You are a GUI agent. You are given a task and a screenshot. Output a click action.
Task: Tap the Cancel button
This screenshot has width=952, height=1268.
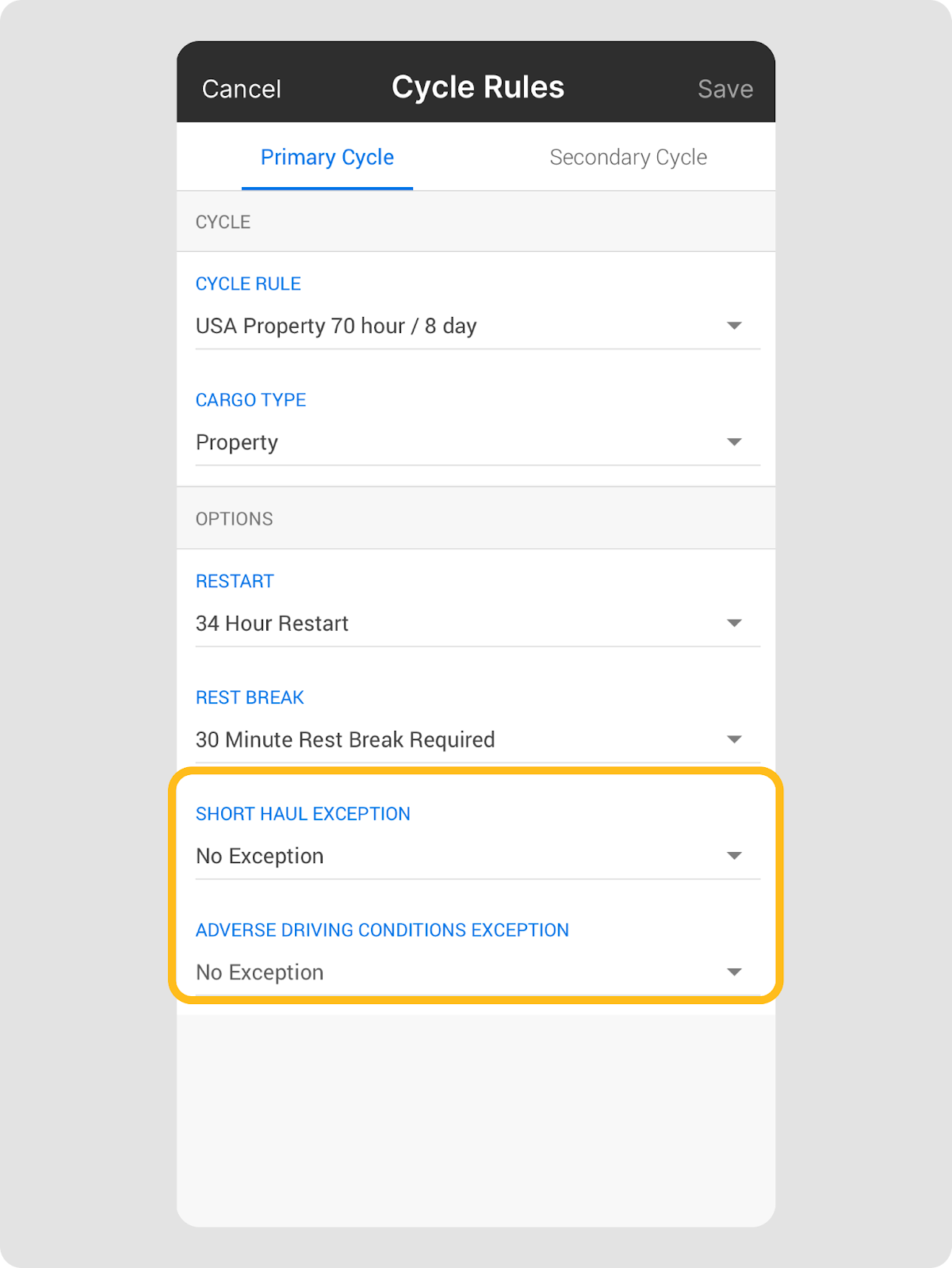click(x=242, y=89)
